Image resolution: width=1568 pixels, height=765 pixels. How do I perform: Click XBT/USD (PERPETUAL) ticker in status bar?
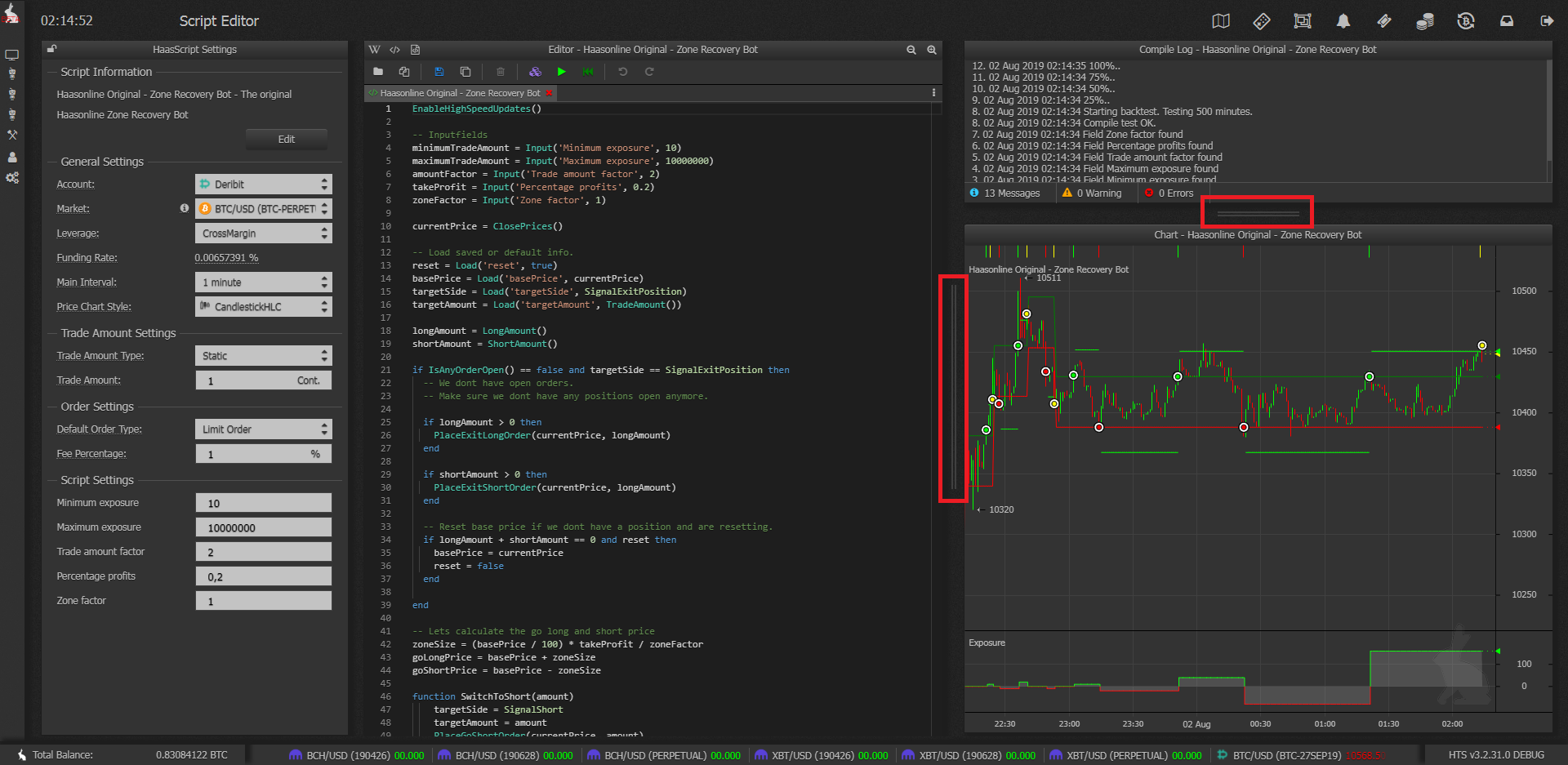pos(1125,755)
